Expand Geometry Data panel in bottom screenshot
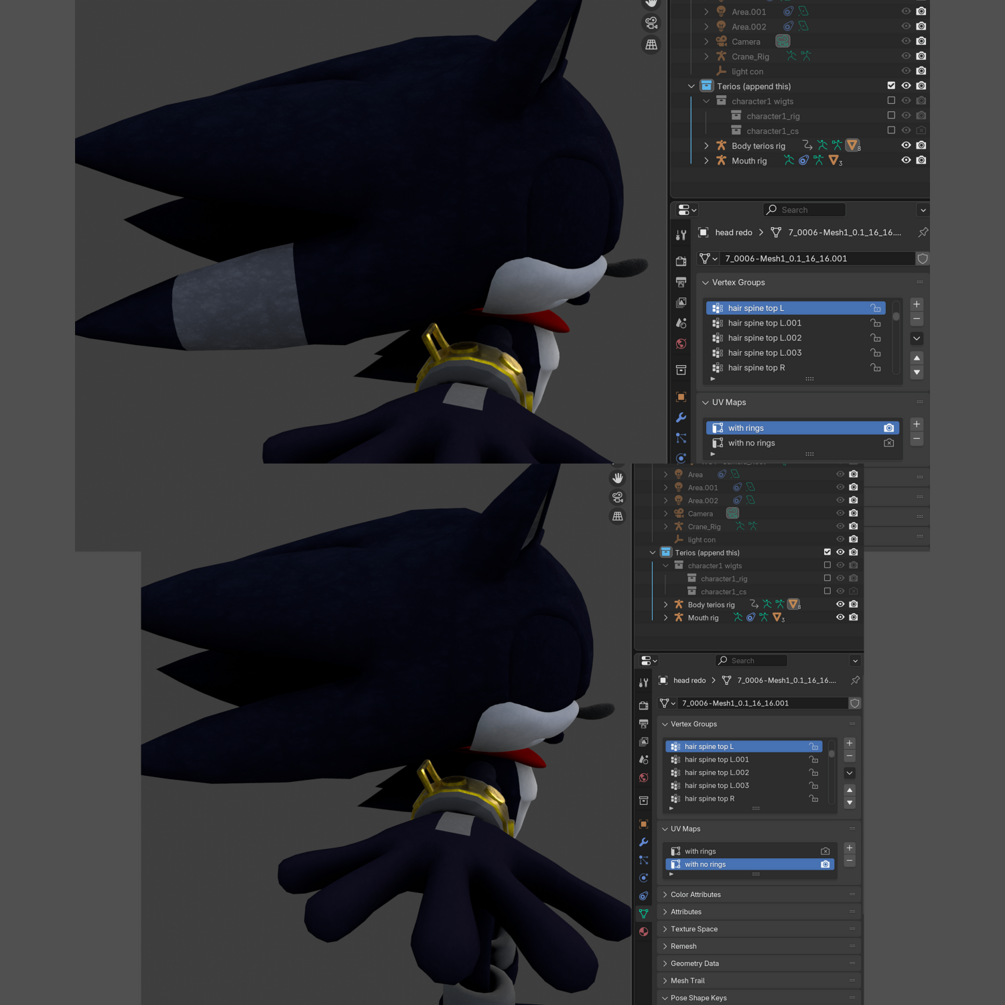Image resolution: width=1005 pixels, height=1005 pixels. point(665,964)
